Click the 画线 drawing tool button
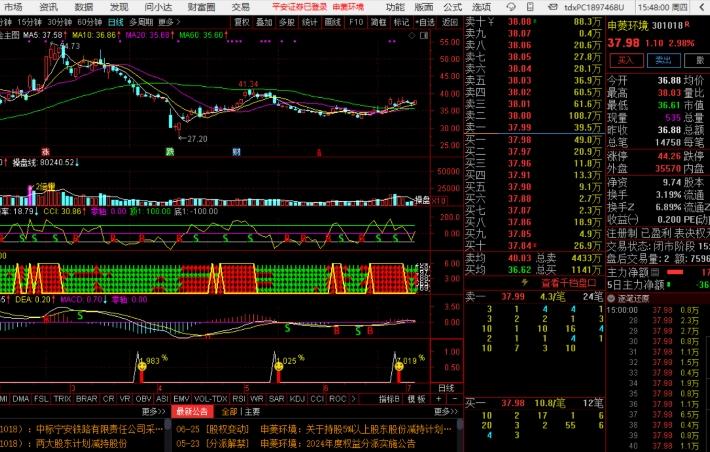This screenshot has height=452, width=710. coord(333,21)
